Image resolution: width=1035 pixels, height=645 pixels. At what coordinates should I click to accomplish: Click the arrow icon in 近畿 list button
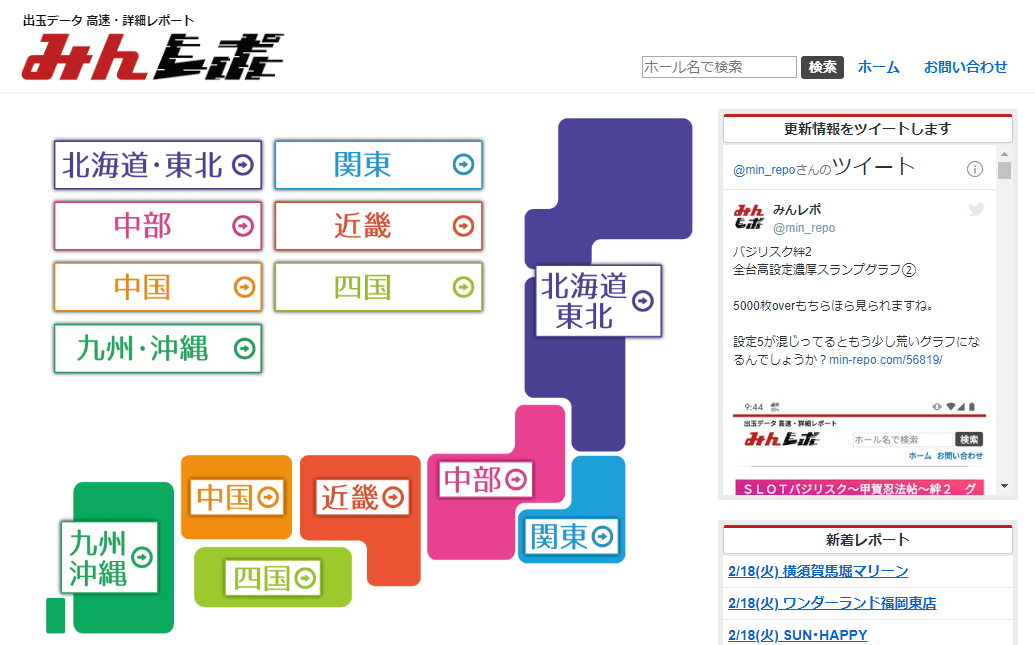coord(463,226)
